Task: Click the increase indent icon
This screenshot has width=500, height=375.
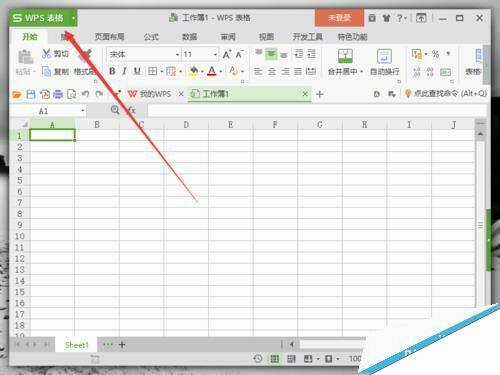Action: (x=311, y=54)
